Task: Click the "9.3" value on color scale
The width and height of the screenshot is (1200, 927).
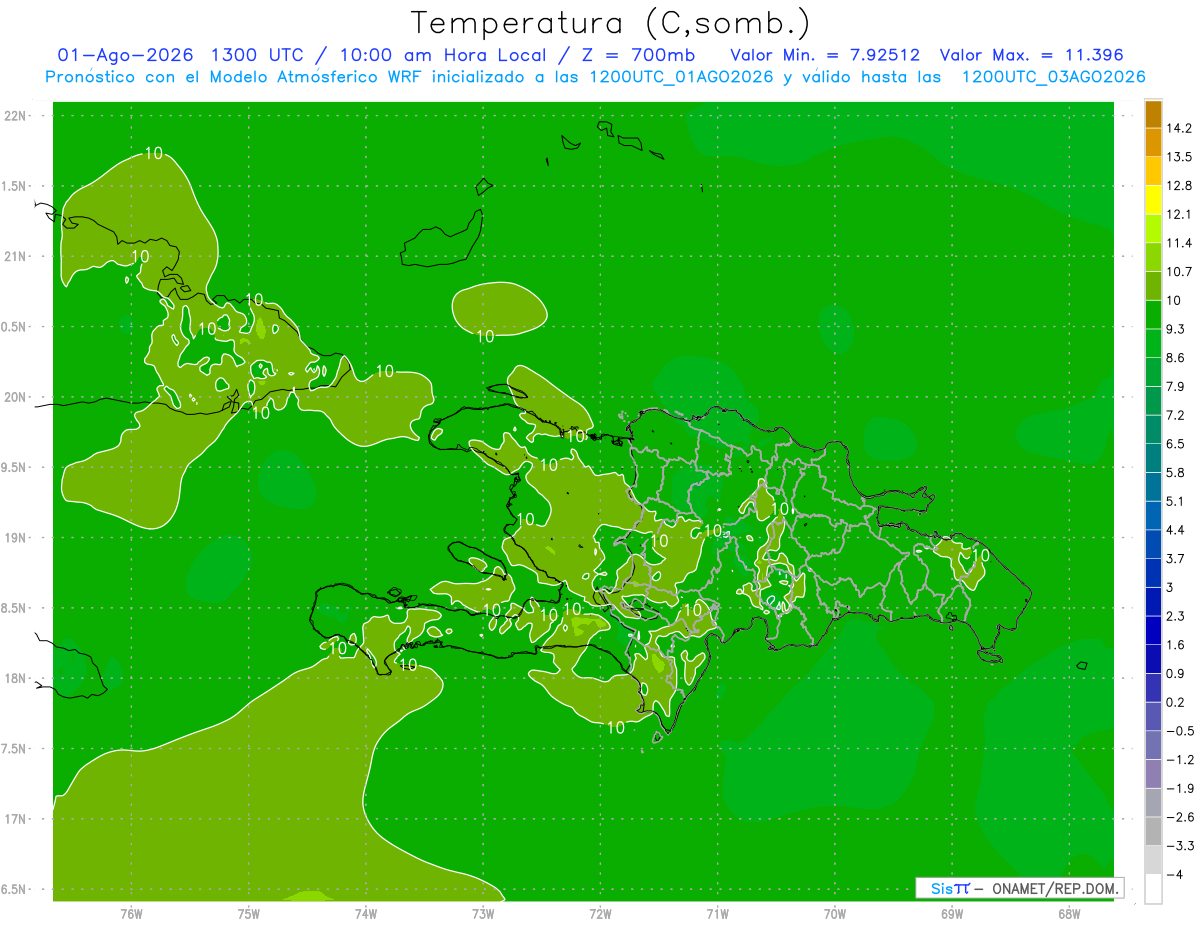Action: coord(1175,329)
